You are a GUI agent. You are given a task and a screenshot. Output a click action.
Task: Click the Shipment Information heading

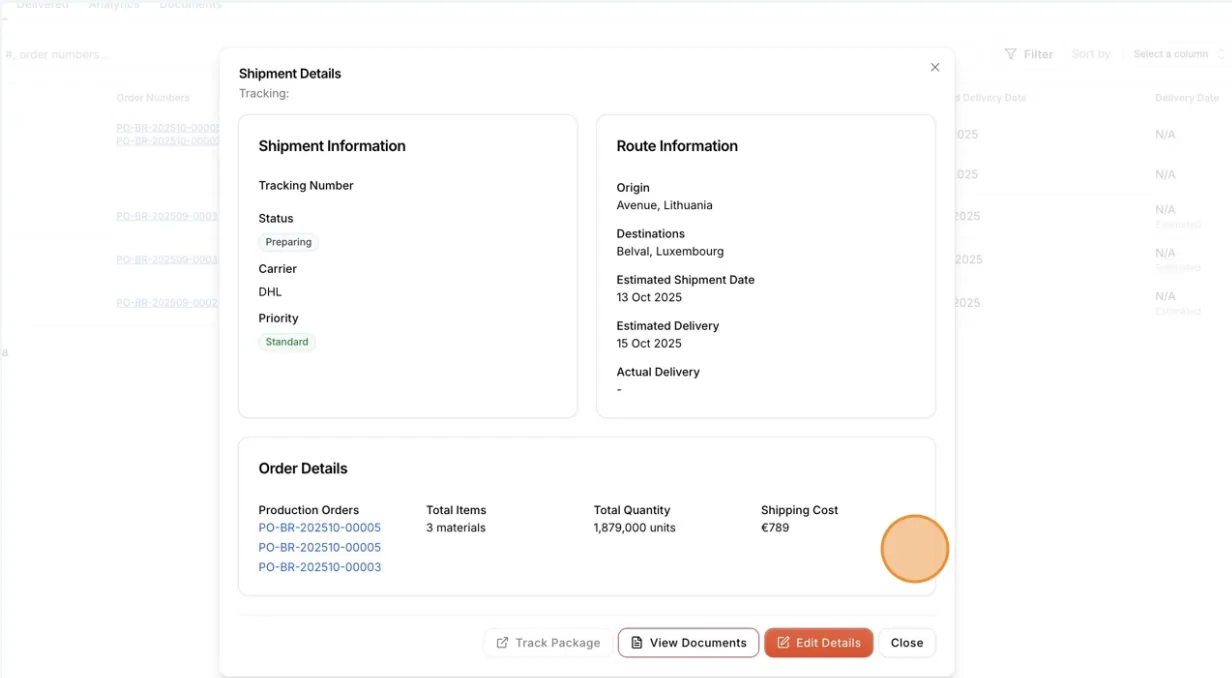coord(332,146)
